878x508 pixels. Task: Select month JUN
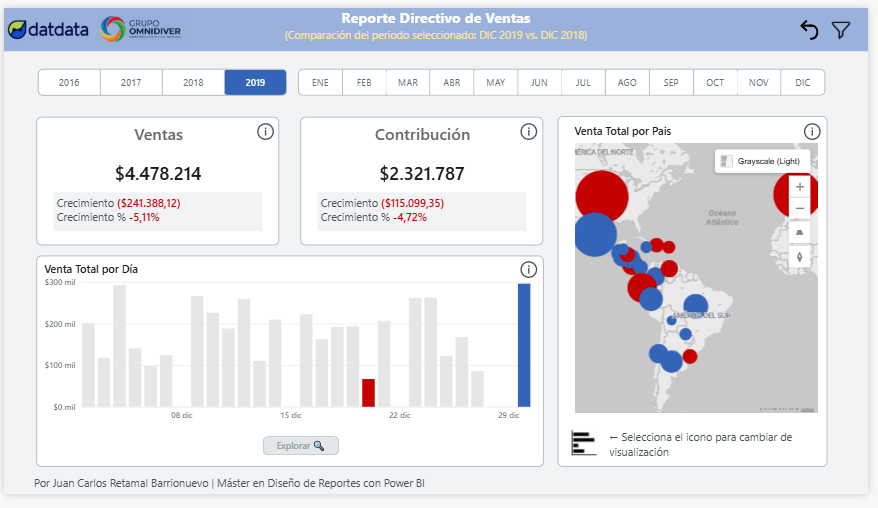(539, 82)
